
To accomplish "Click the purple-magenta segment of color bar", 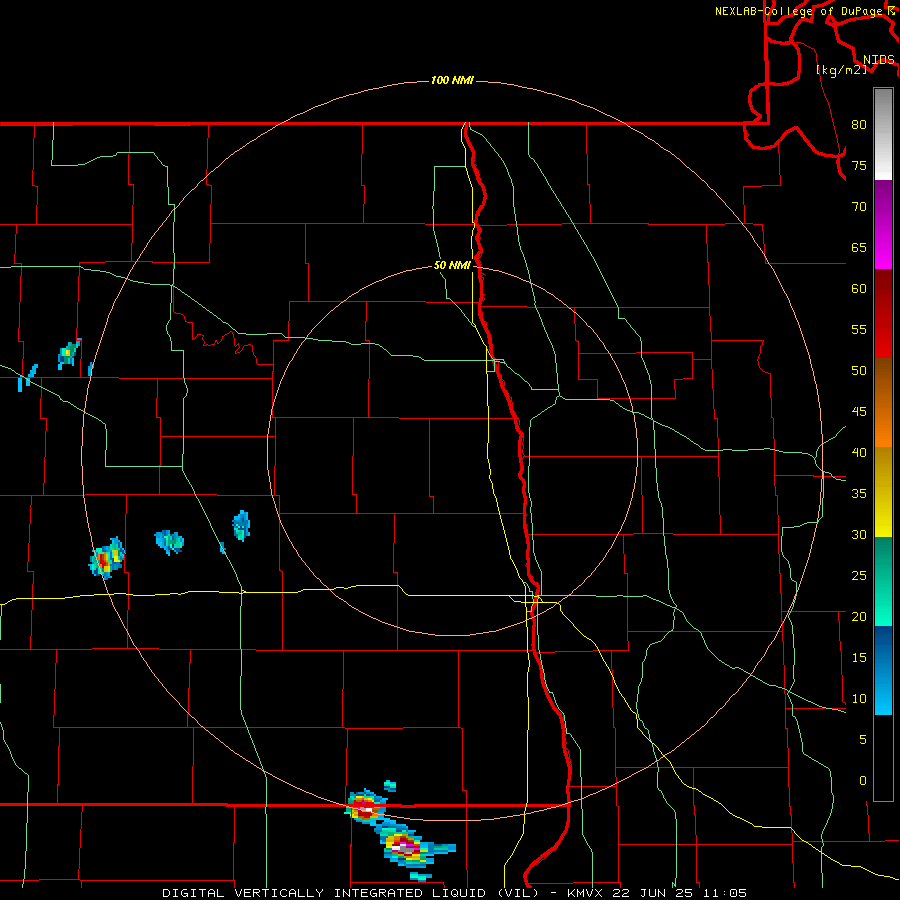I will [x=883, y=224].
